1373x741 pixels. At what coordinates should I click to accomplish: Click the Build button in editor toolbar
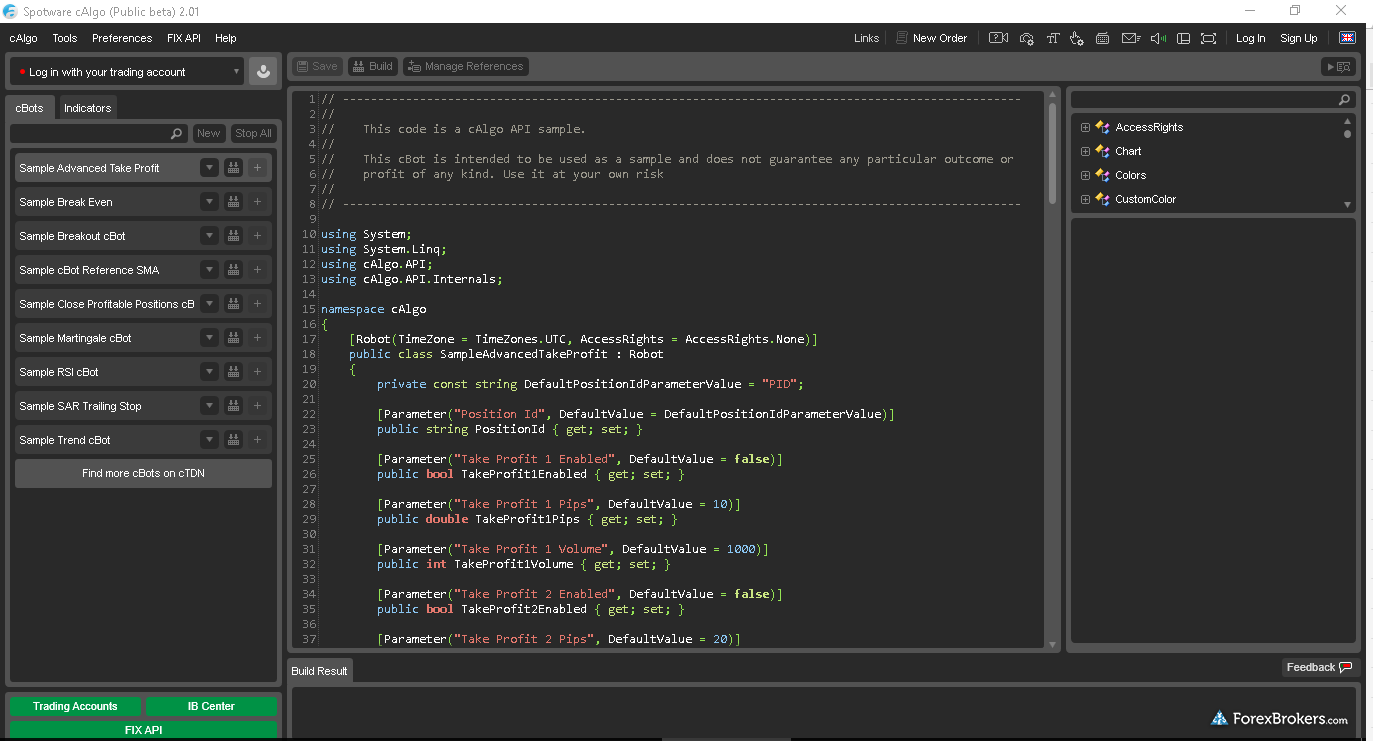pyautogui.click(x=371, y=66)
